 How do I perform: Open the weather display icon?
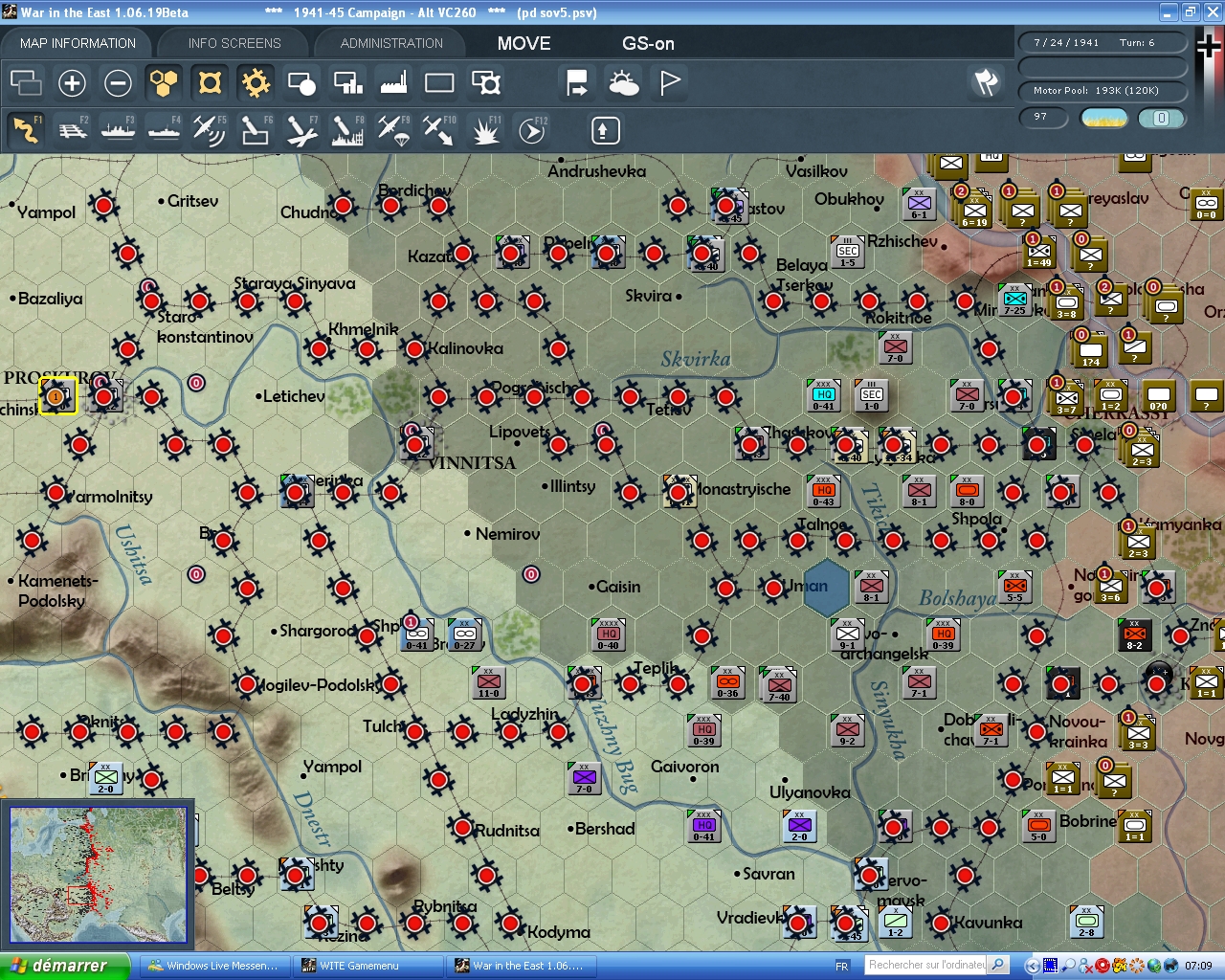click(x=623, y=83)
